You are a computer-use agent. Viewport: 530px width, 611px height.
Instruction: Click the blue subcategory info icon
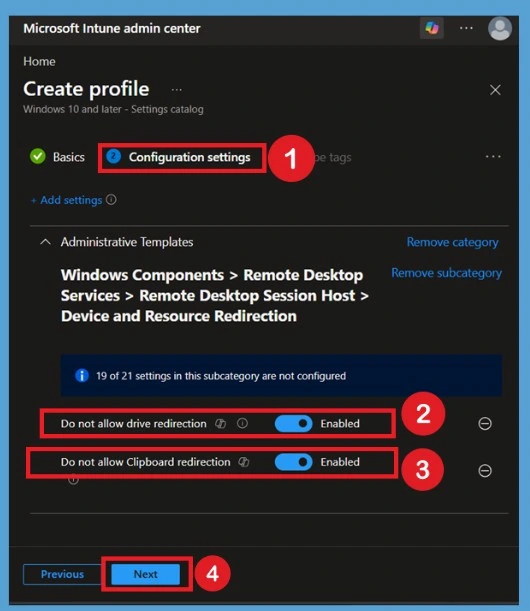(x=82, y=376)
